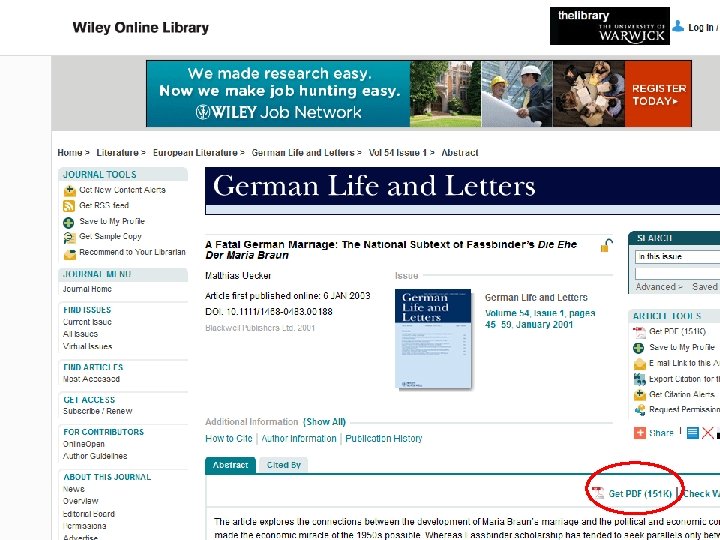Image resolution: width=720 pixels, height=540 pixels.
Task: Click the orange Share plus icon
Action: 640,433
